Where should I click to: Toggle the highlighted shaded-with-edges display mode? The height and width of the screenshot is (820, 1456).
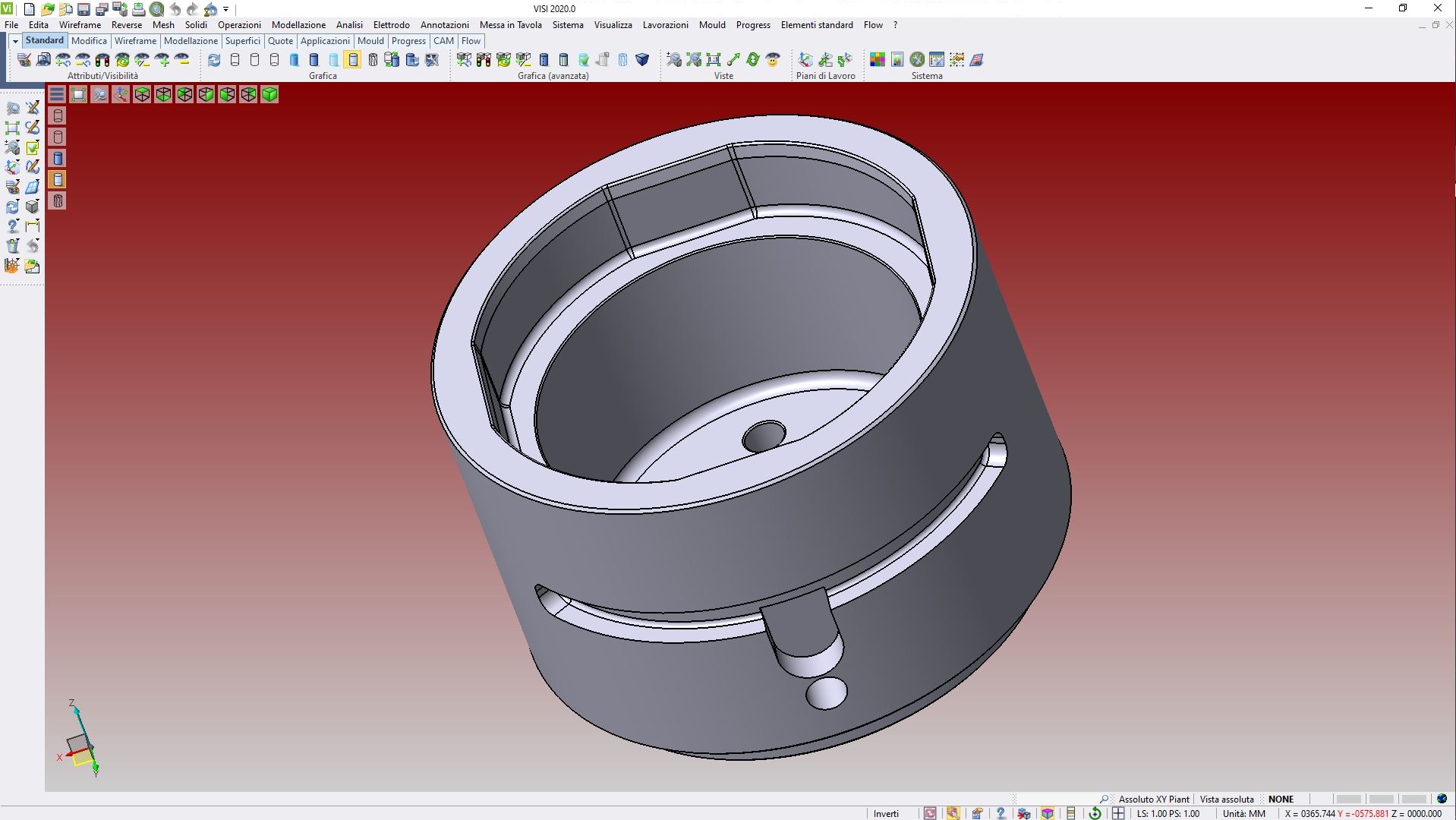(x=353, y=60)
